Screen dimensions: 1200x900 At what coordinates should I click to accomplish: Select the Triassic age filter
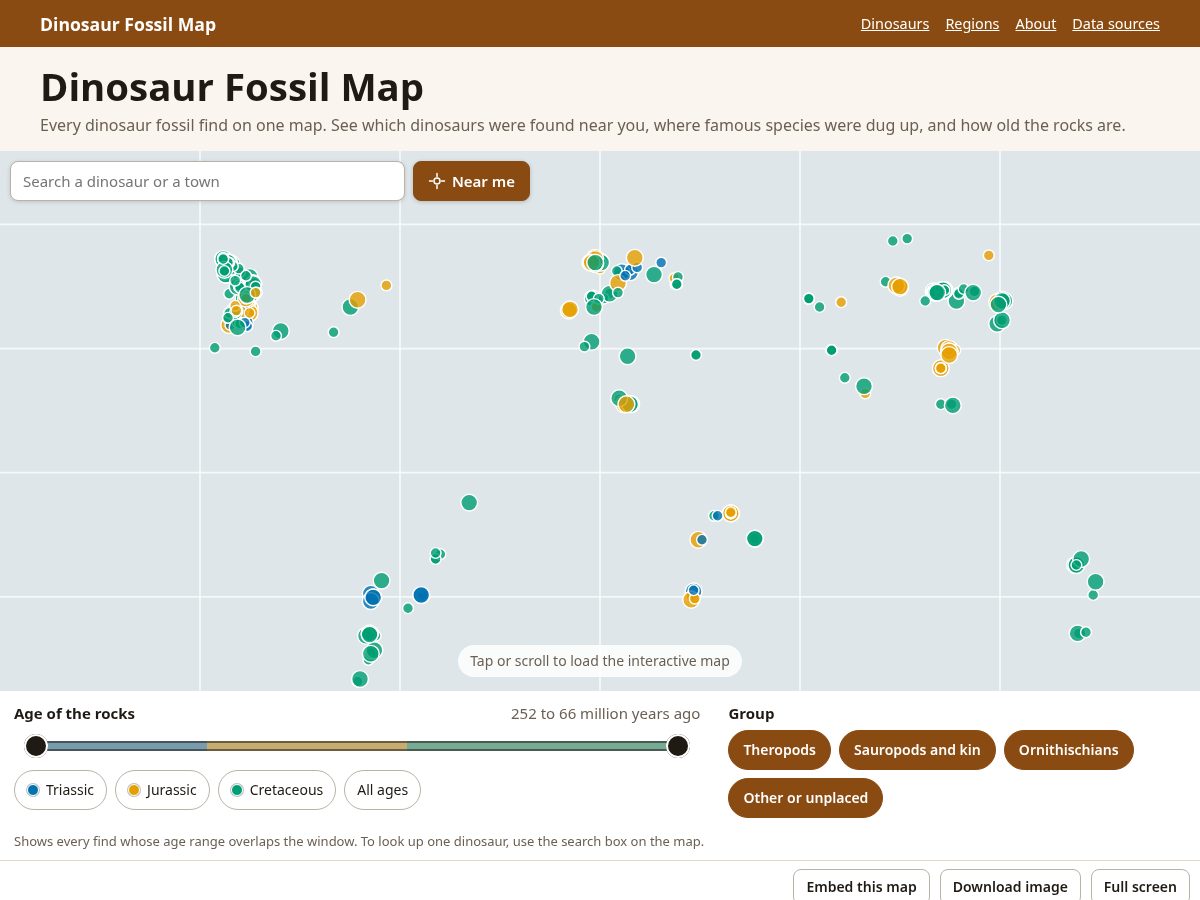[61, 790]
